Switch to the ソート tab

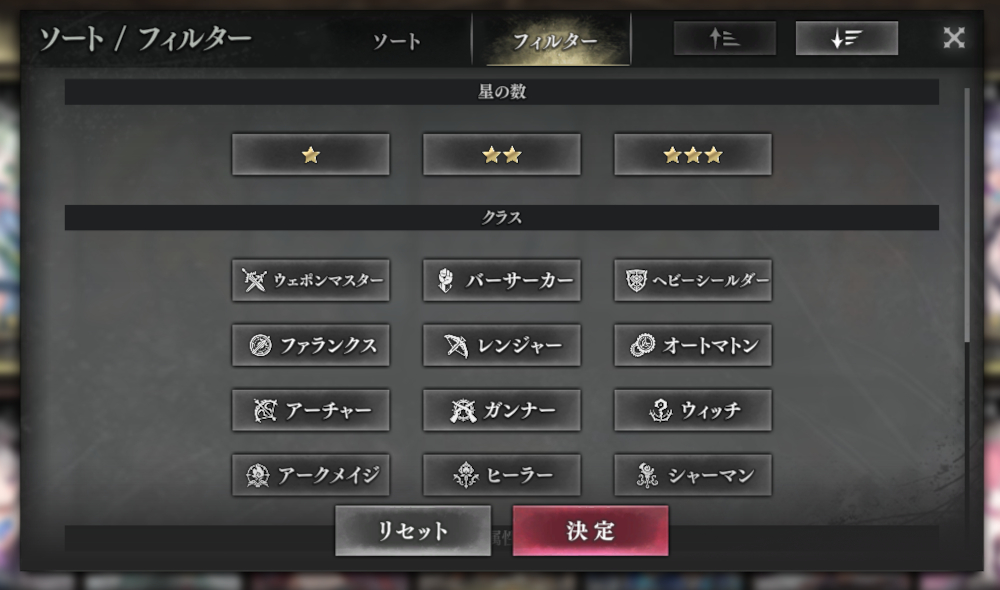(397, 41)
